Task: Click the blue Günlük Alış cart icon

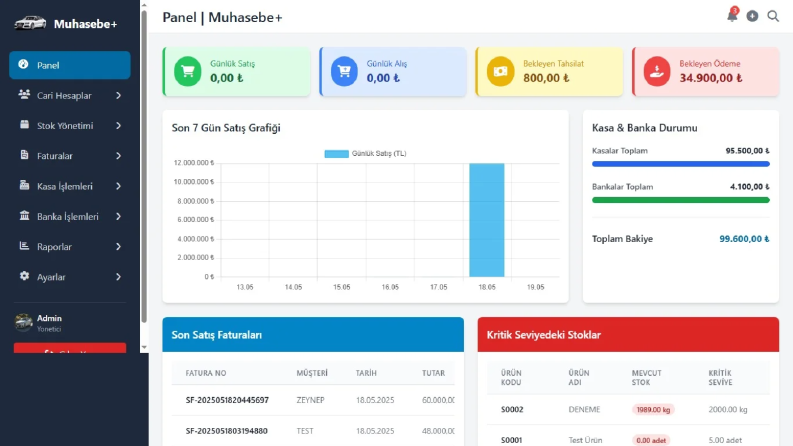Action: coord(344,72)
